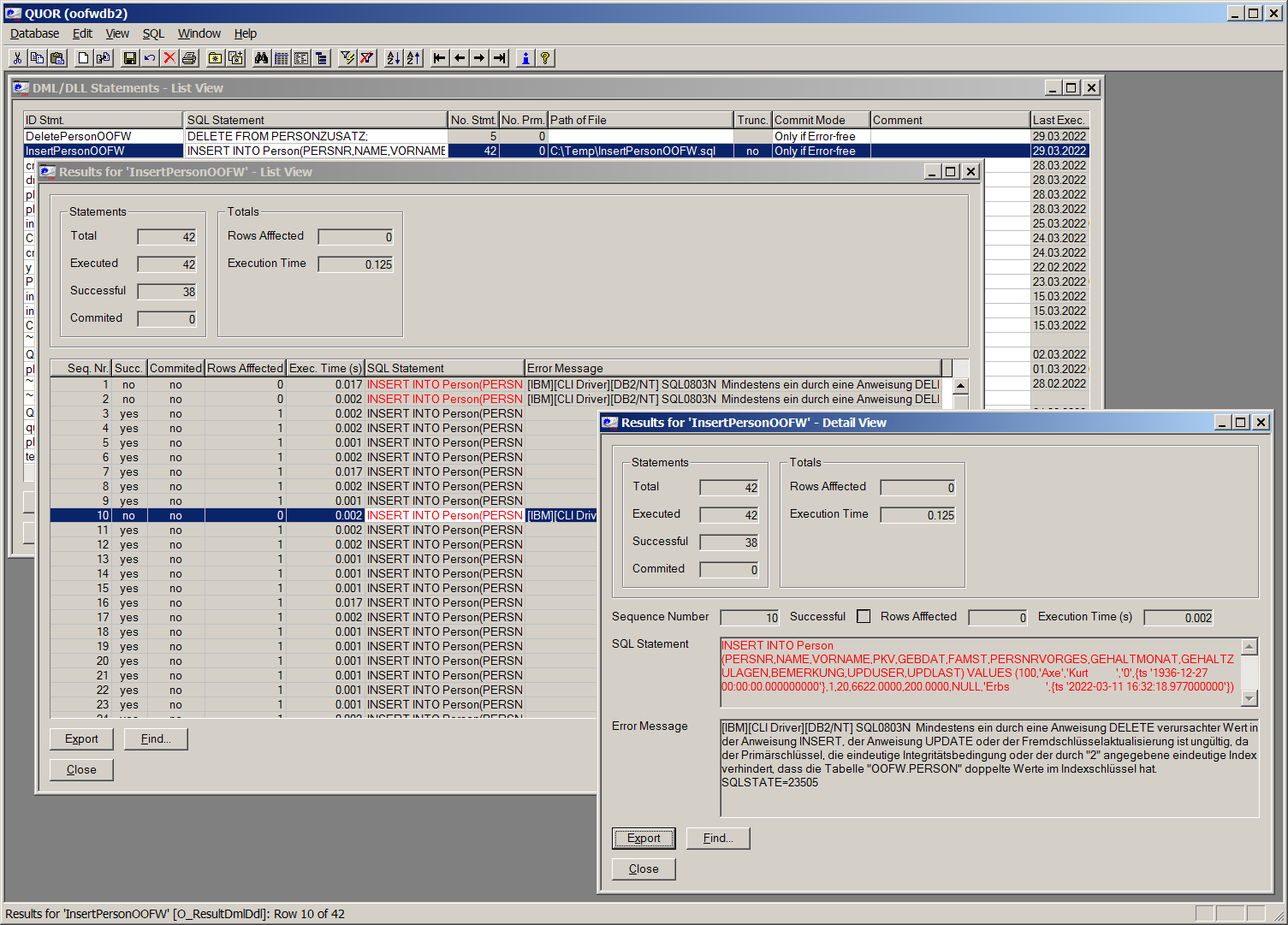Open the View menu
Image resolution: width=1288 pixels, height=925 pixels.
click(x=117, y=33)
